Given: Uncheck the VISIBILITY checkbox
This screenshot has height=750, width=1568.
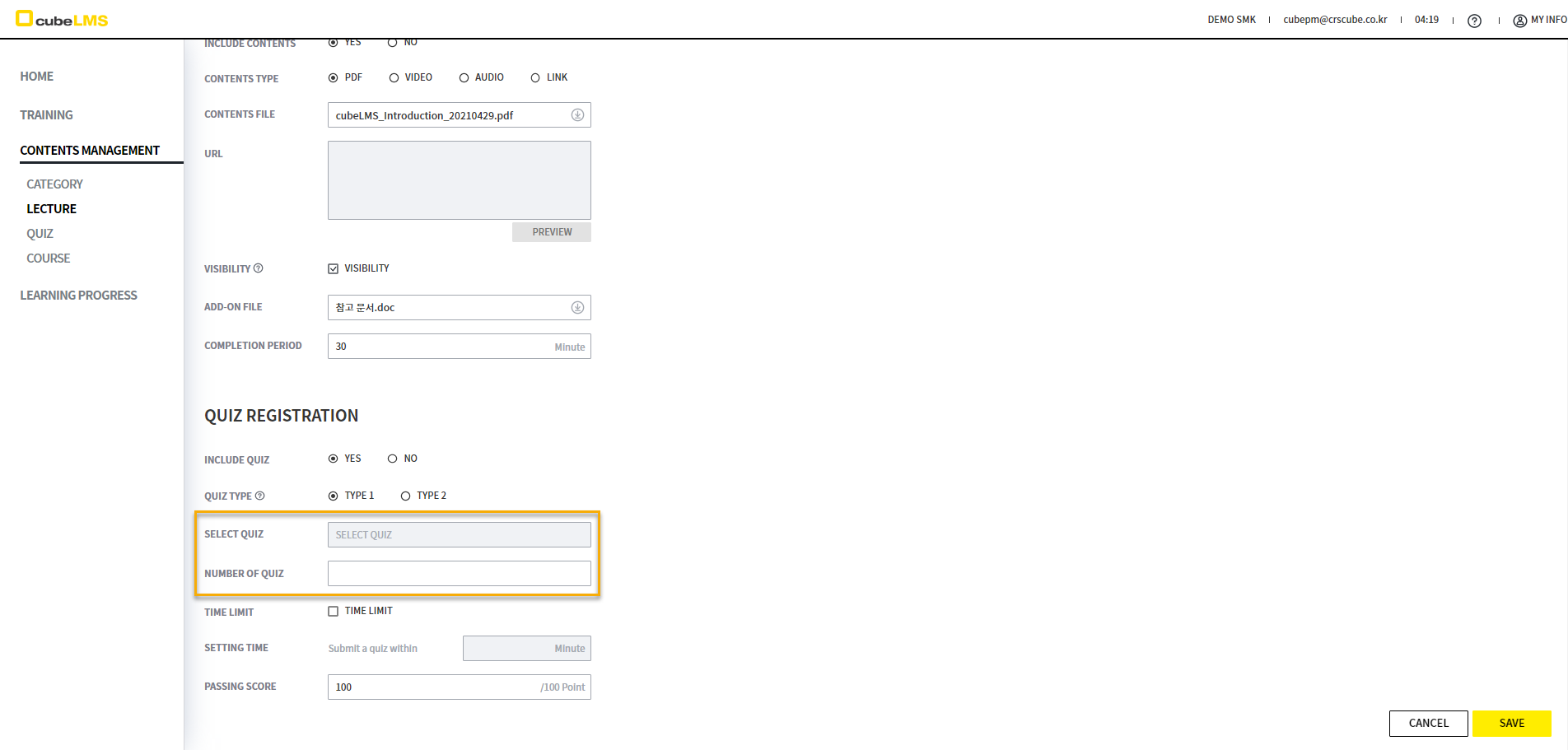Looking at the screenshot, I should point(334,269).
